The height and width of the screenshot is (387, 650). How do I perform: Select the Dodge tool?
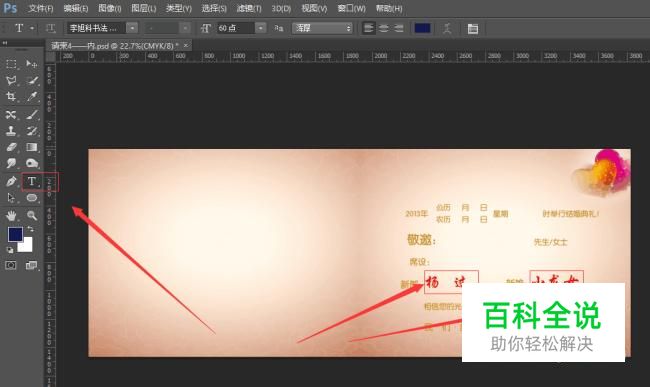click(x=32, y=163)
